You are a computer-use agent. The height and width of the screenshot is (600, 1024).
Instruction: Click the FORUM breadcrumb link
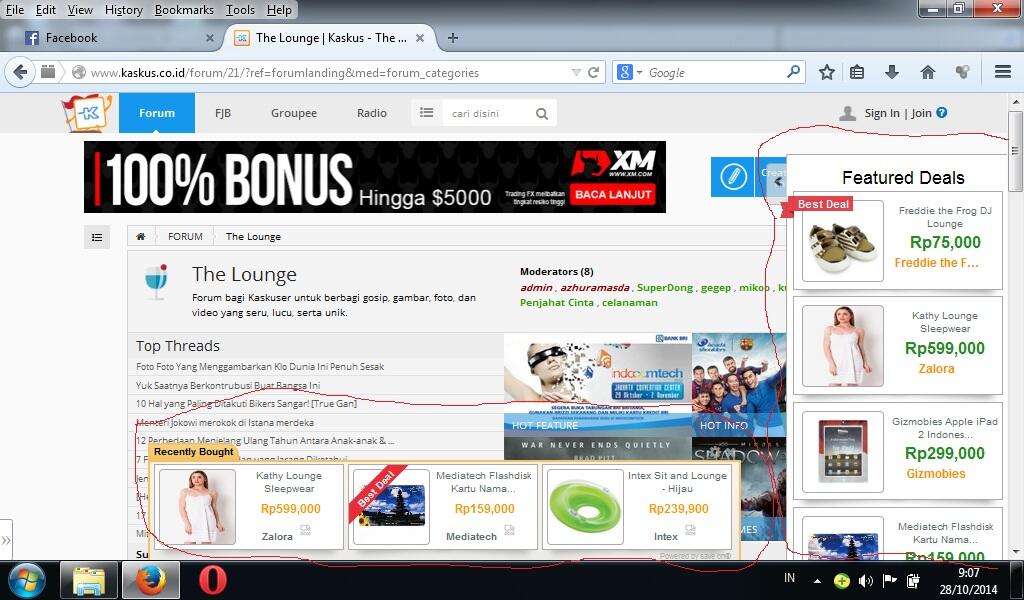click(x=185, y=236)
